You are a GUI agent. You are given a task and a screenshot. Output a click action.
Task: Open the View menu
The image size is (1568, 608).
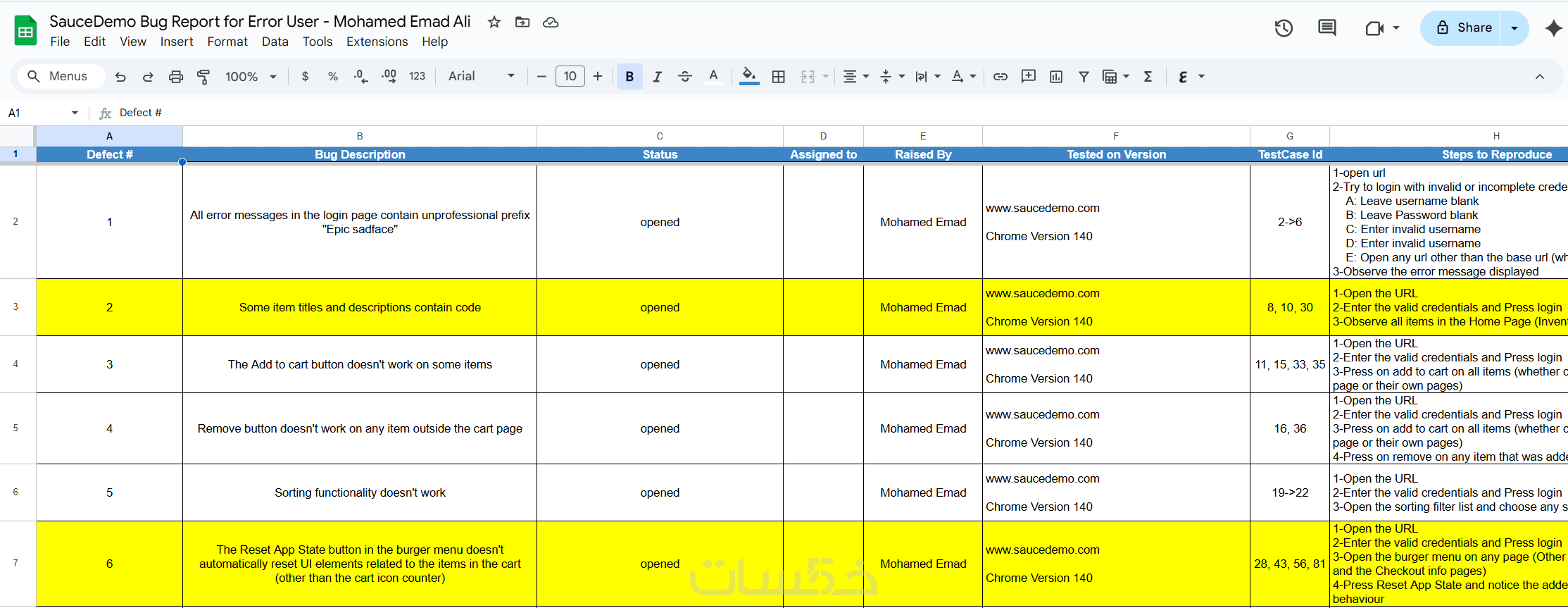coord(133,42)
